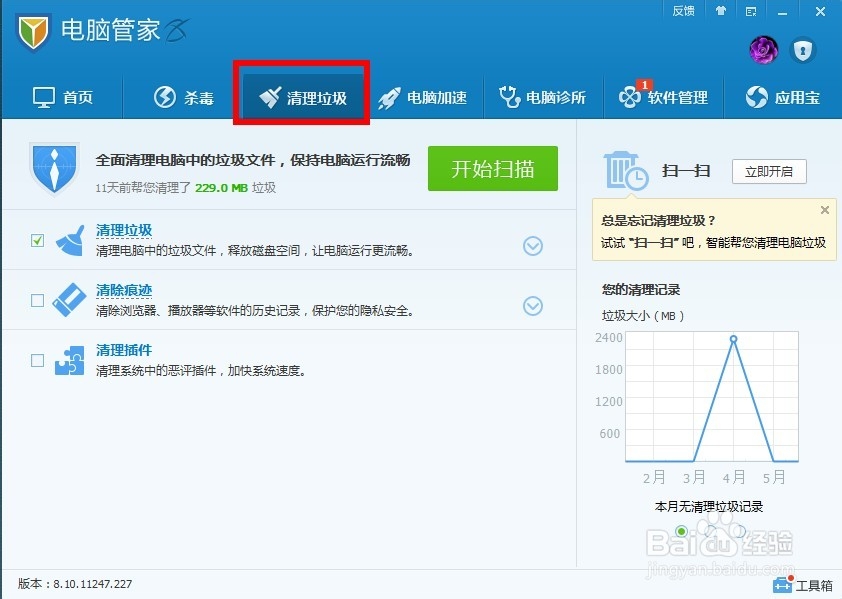
Task: Click the monitor icon on 首页 tab
Action: [43, 98]
